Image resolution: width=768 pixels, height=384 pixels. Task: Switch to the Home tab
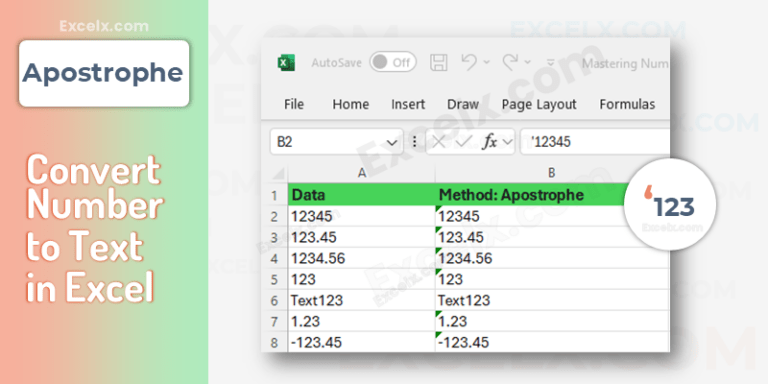pyautogui.click(x=351, y=104)
